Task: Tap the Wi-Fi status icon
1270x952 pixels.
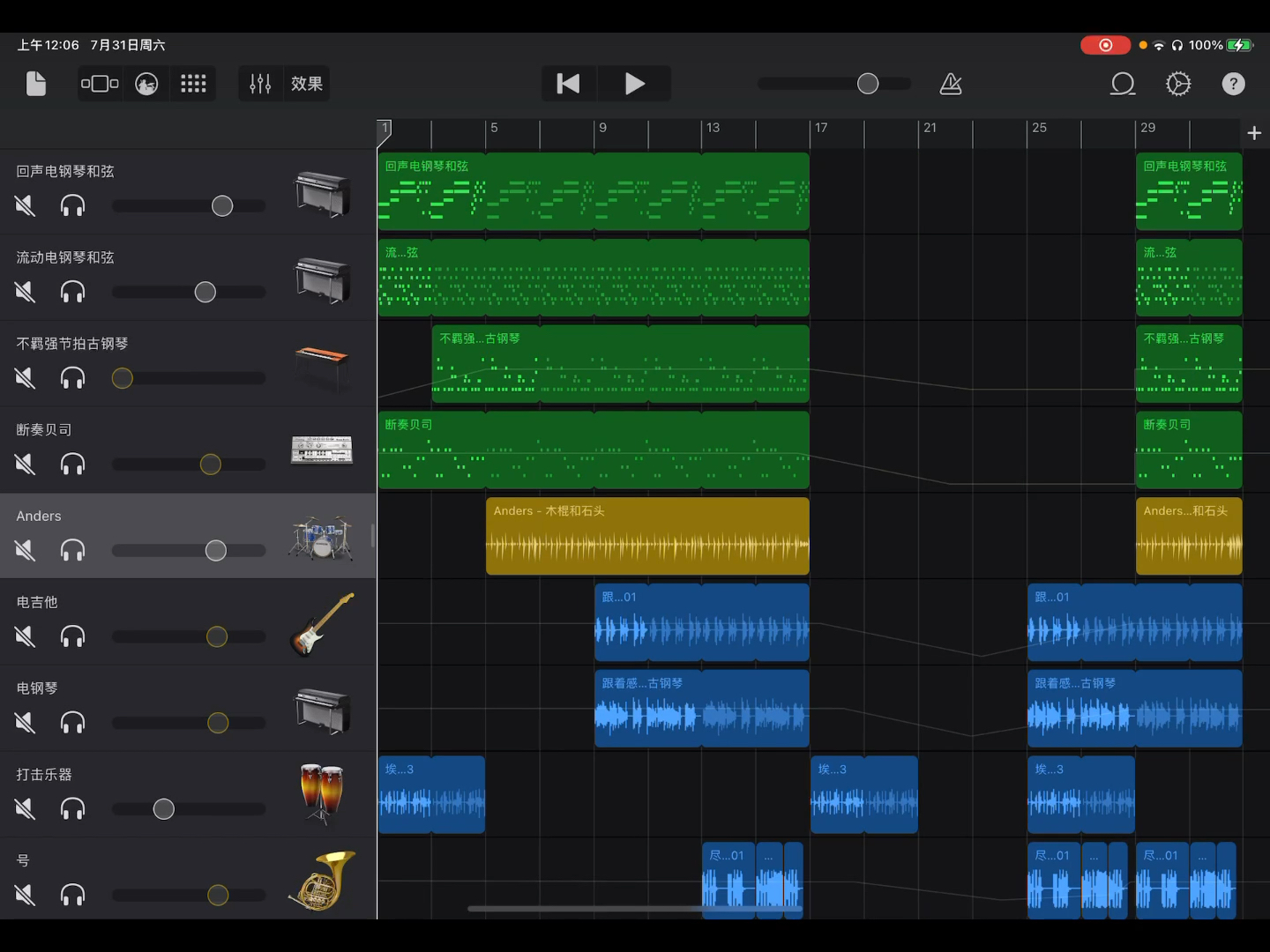Action: pos(1159,45)
